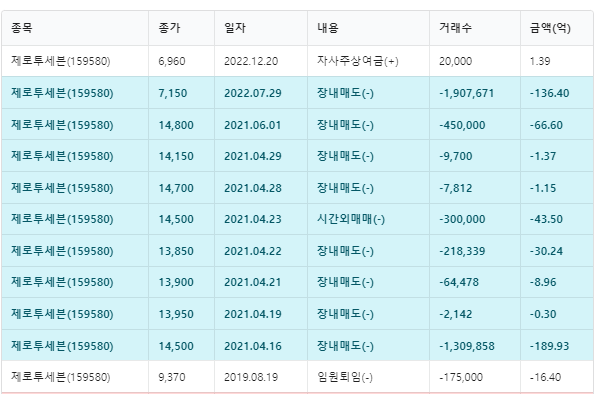This screenshot has width=599, height=394.
Task: Select trade volume -1,309,858
Action: (467, 346)
